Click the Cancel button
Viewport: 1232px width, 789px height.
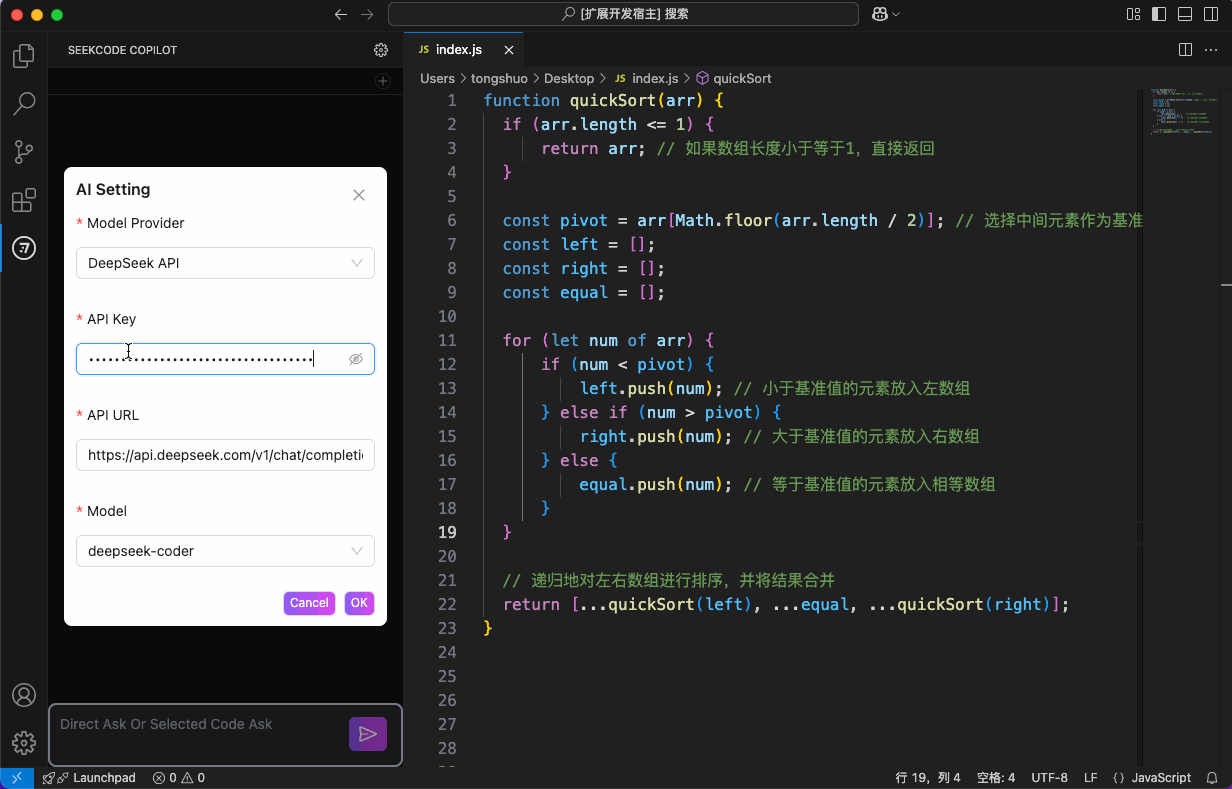(x=309, y=603)
